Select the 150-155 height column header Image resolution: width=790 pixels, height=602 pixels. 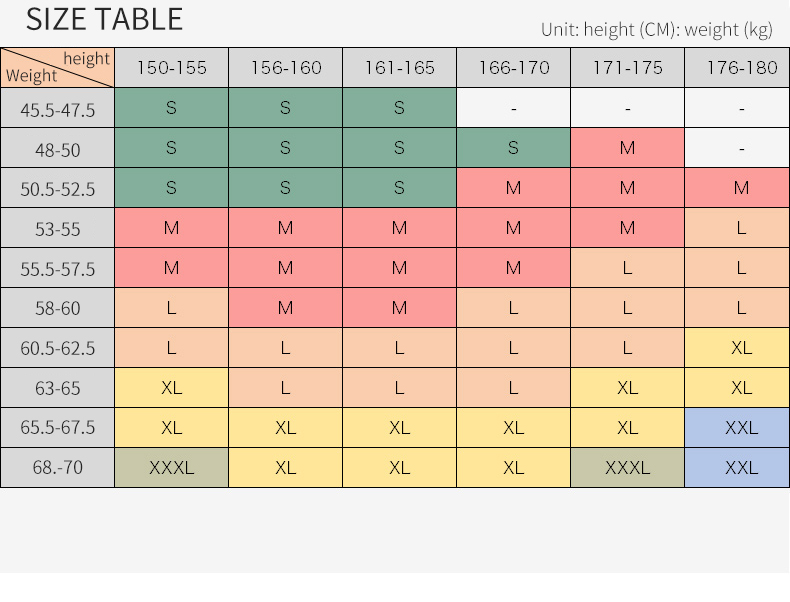click(171, 68)
